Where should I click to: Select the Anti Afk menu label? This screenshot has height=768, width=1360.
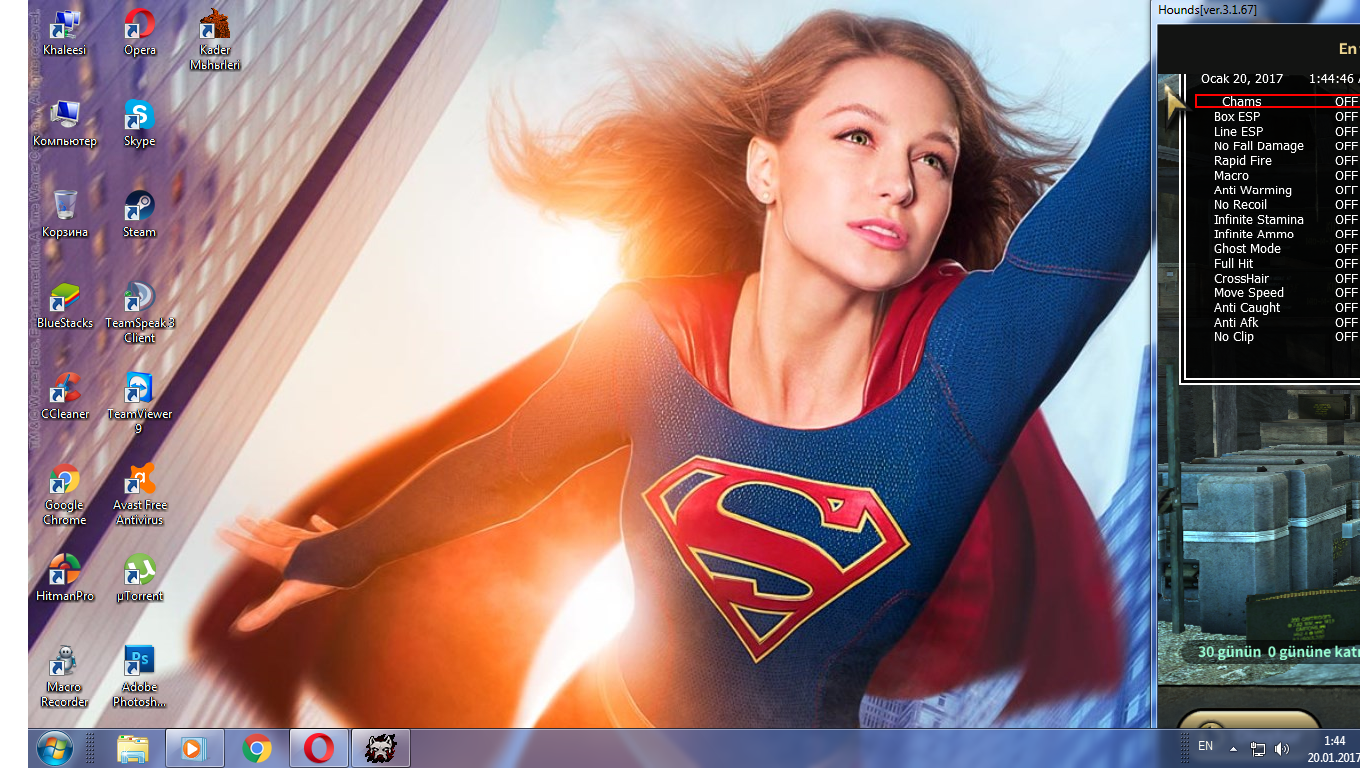(x=1236, y=323)
